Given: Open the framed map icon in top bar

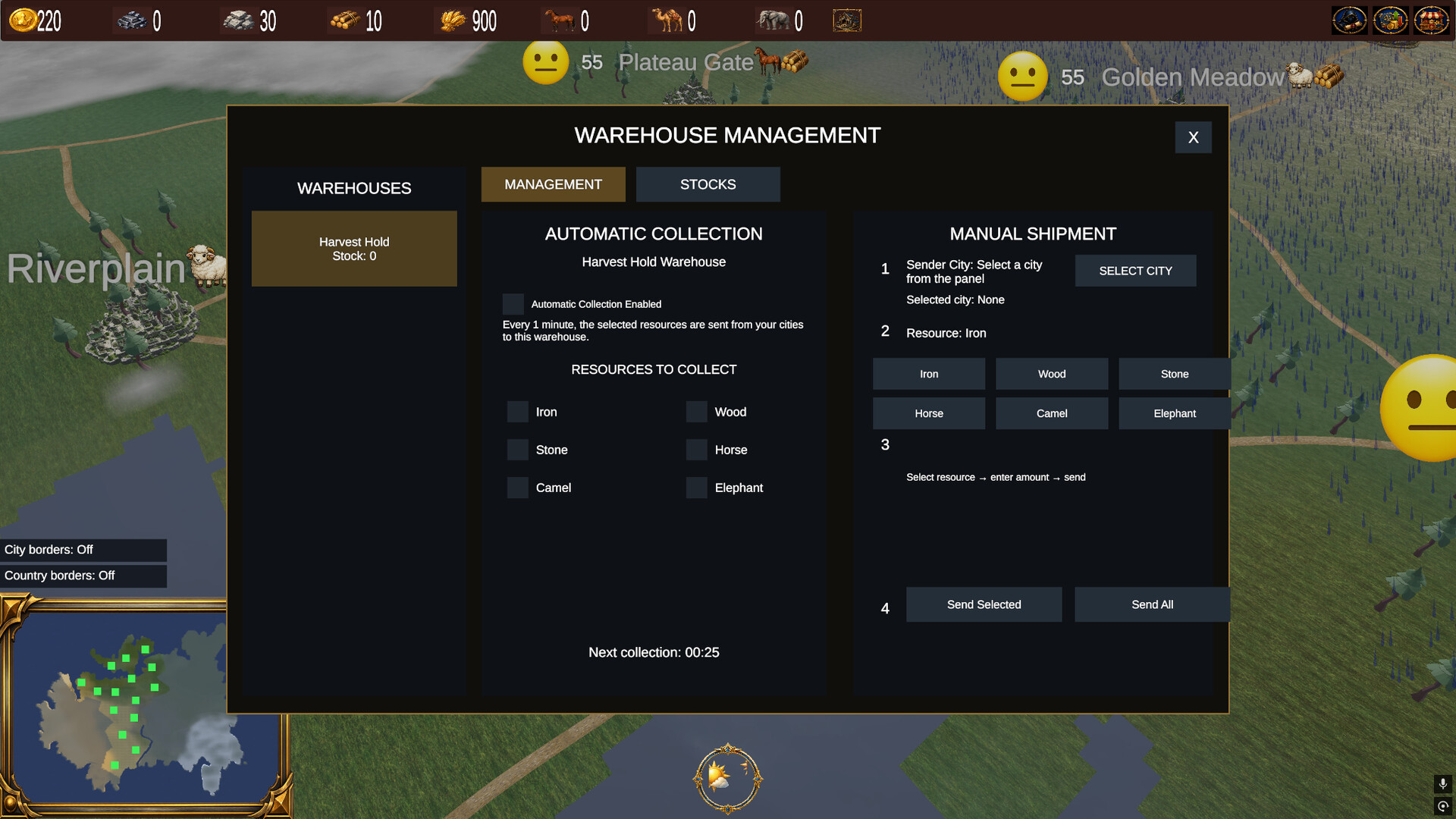Looking at the screenshot, I should tap(847, 20).
